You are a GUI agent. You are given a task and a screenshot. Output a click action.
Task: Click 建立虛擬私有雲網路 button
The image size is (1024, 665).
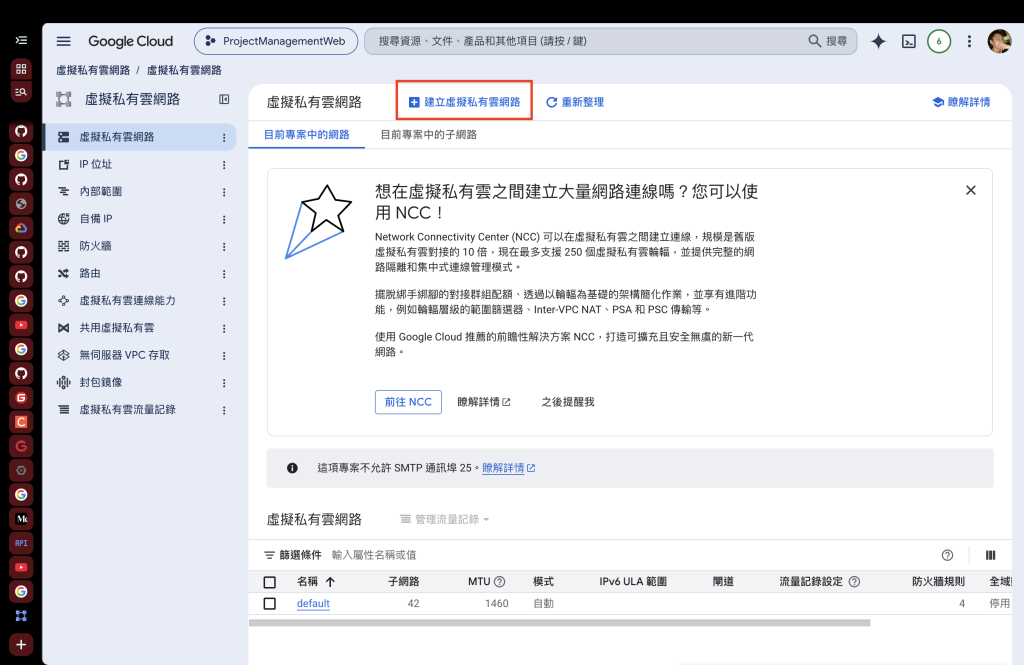click(464, 102)
